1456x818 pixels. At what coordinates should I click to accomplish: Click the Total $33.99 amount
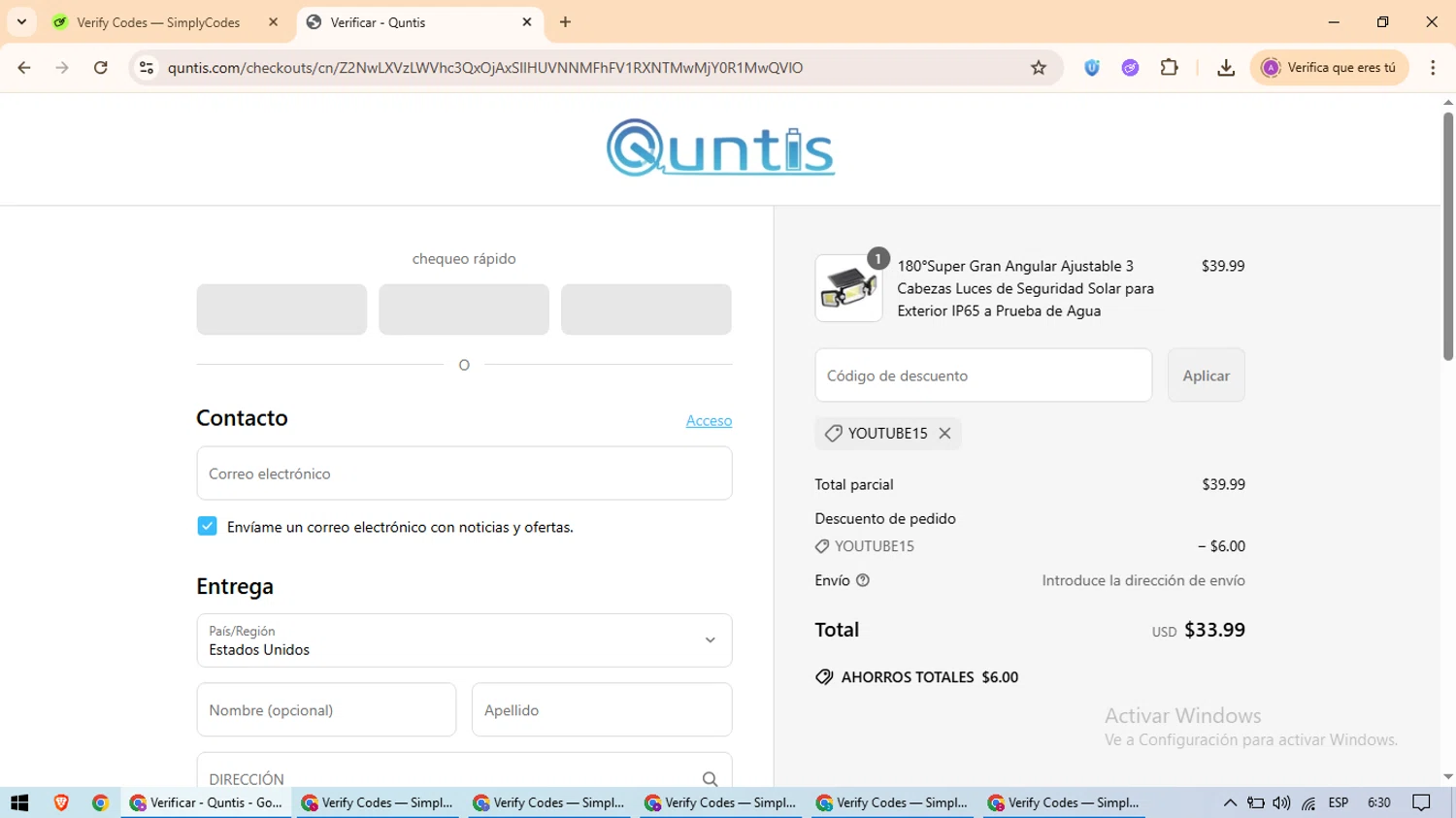coord(1214,630)
